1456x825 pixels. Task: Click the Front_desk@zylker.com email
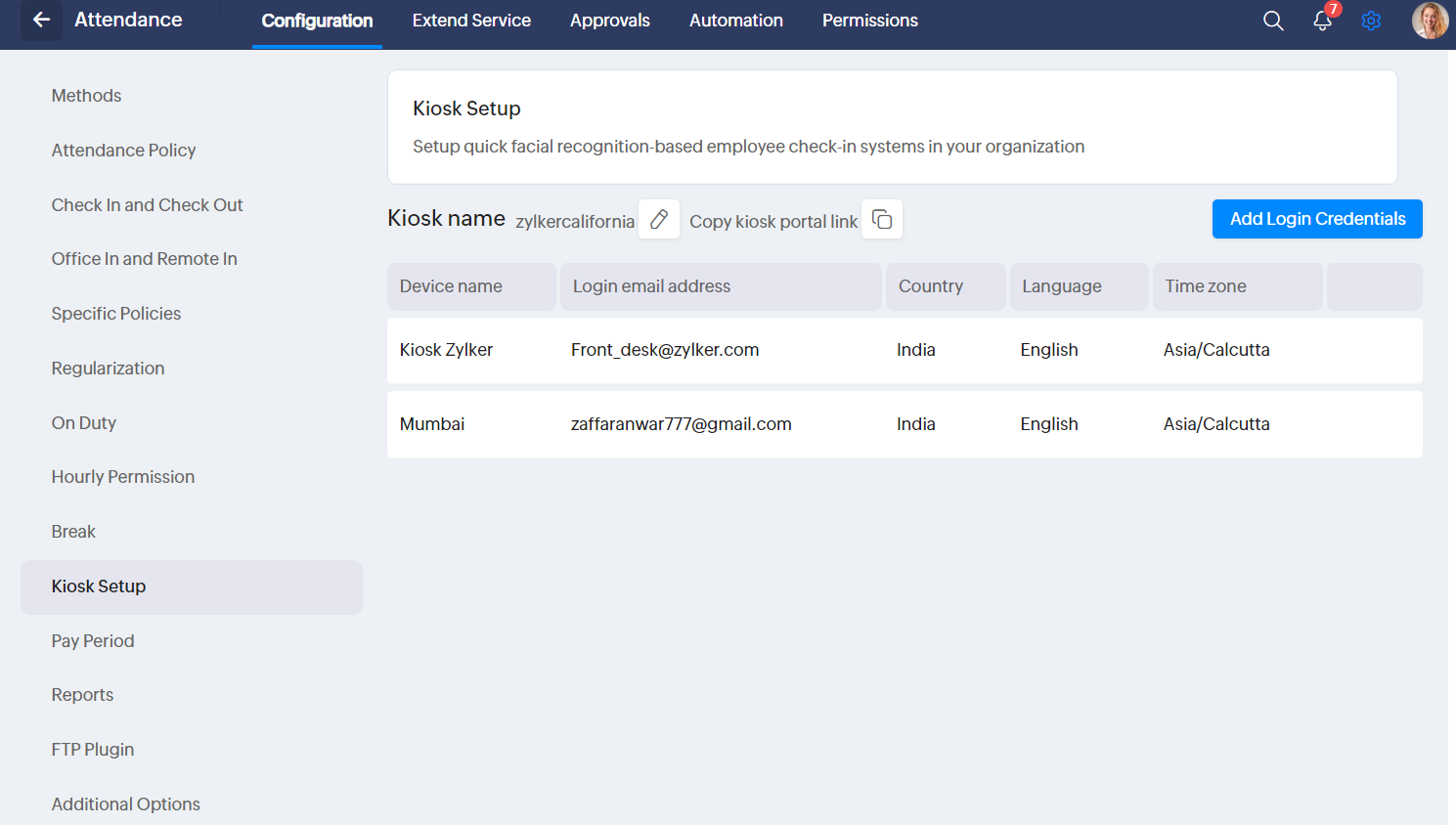pyautogui.click(x=665, y=350)
